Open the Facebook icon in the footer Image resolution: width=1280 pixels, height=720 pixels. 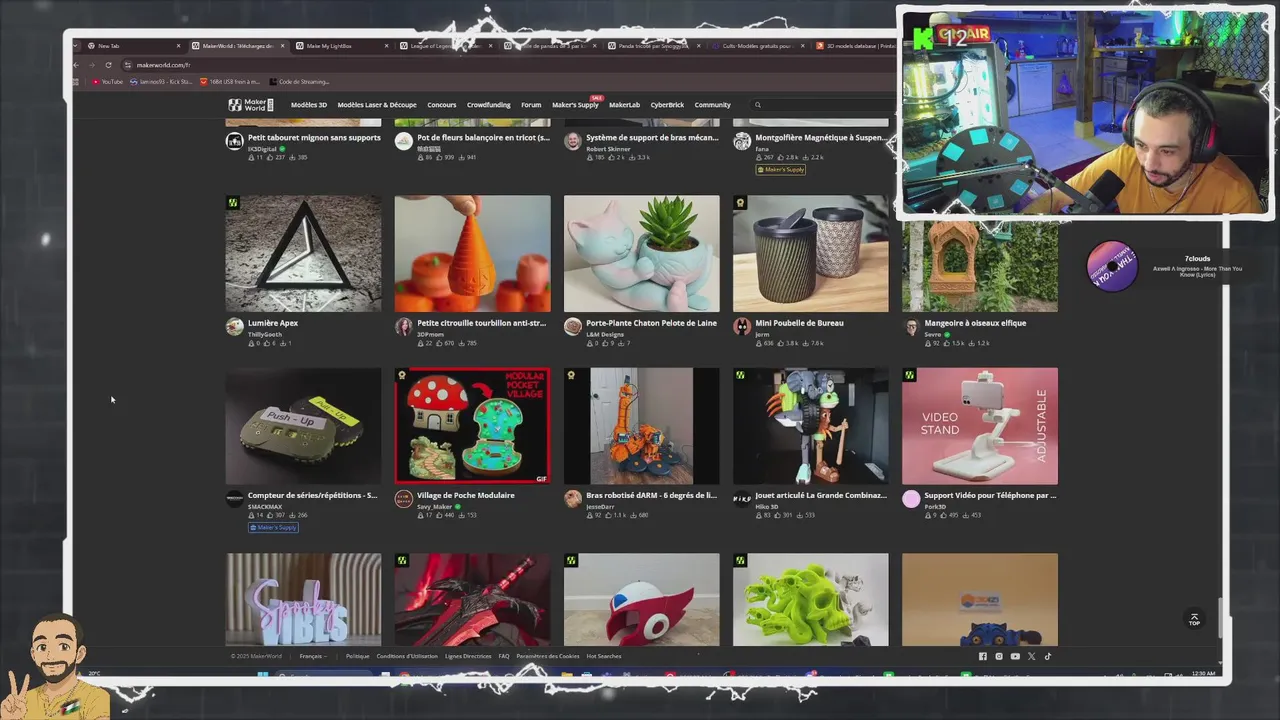point(982,656)
